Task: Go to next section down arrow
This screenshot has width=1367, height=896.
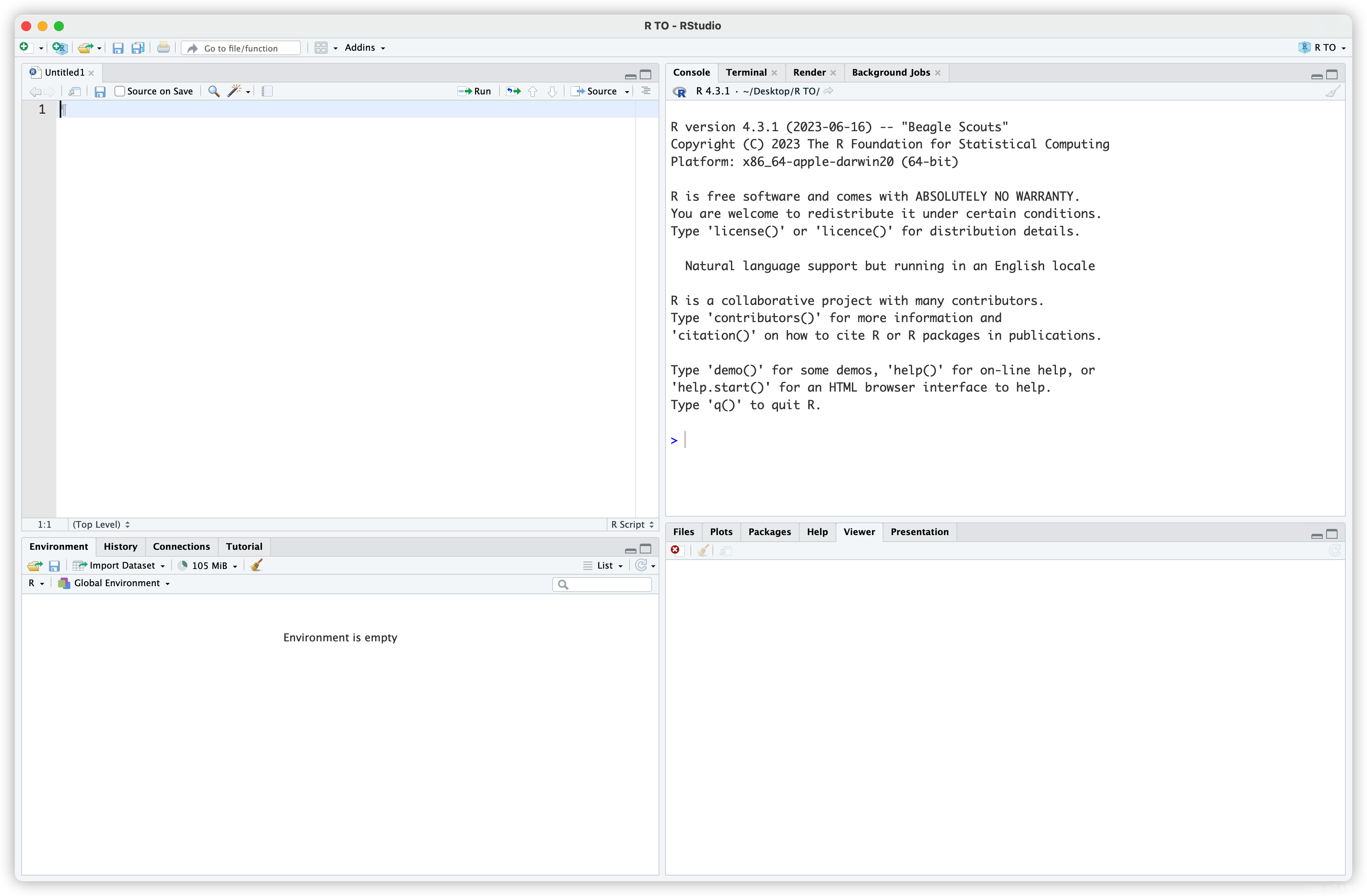Action: pos(552,91)
